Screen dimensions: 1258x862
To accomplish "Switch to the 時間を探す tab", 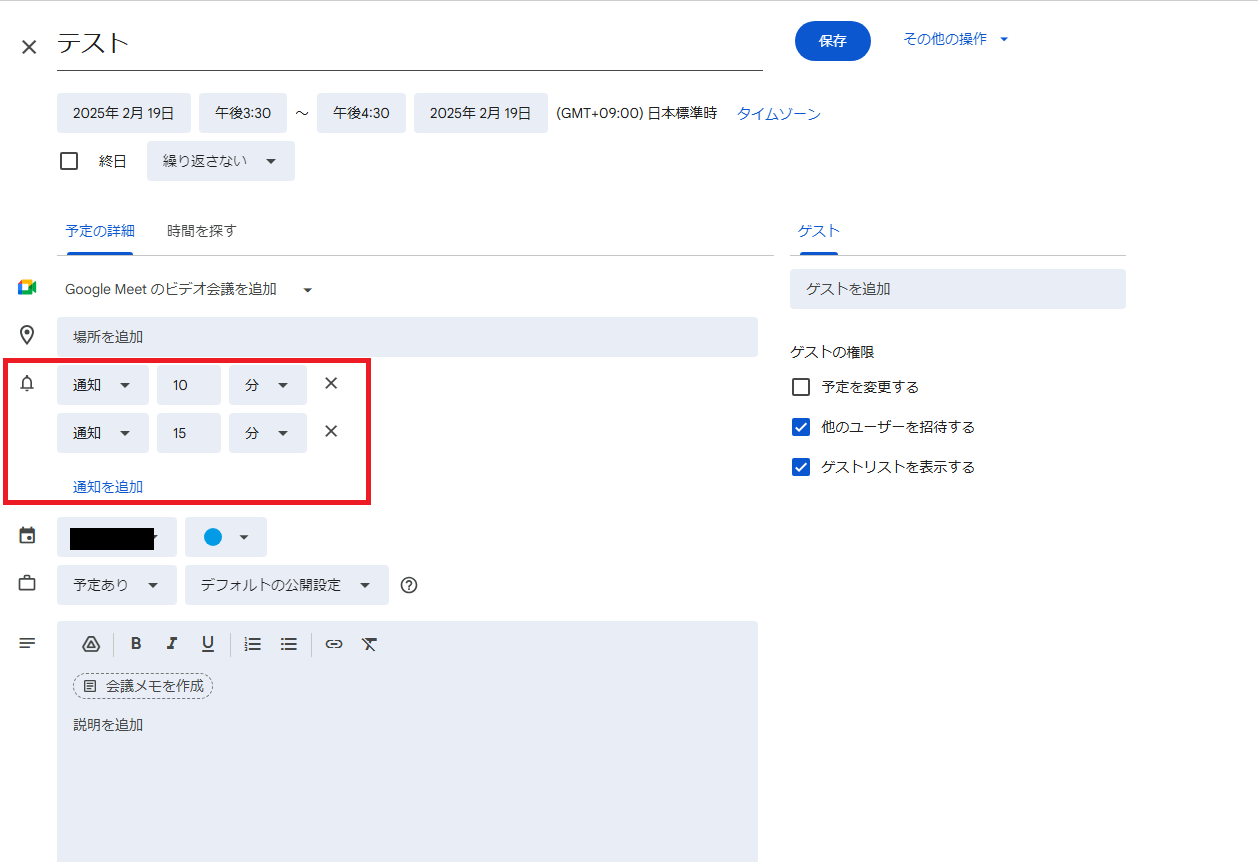I will [202, 231].
